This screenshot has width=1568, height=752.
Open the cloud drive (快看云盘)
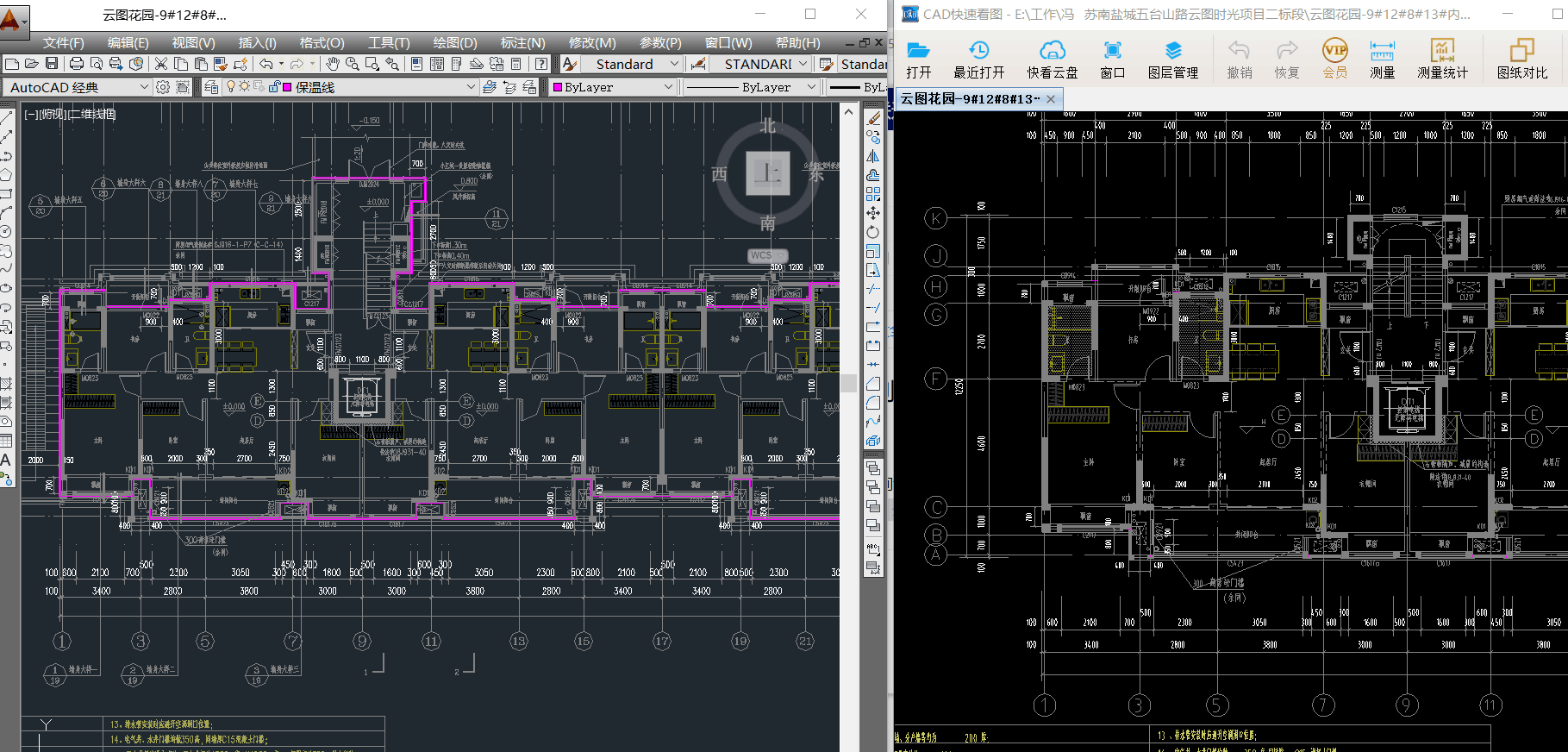tap(1052, 59)
